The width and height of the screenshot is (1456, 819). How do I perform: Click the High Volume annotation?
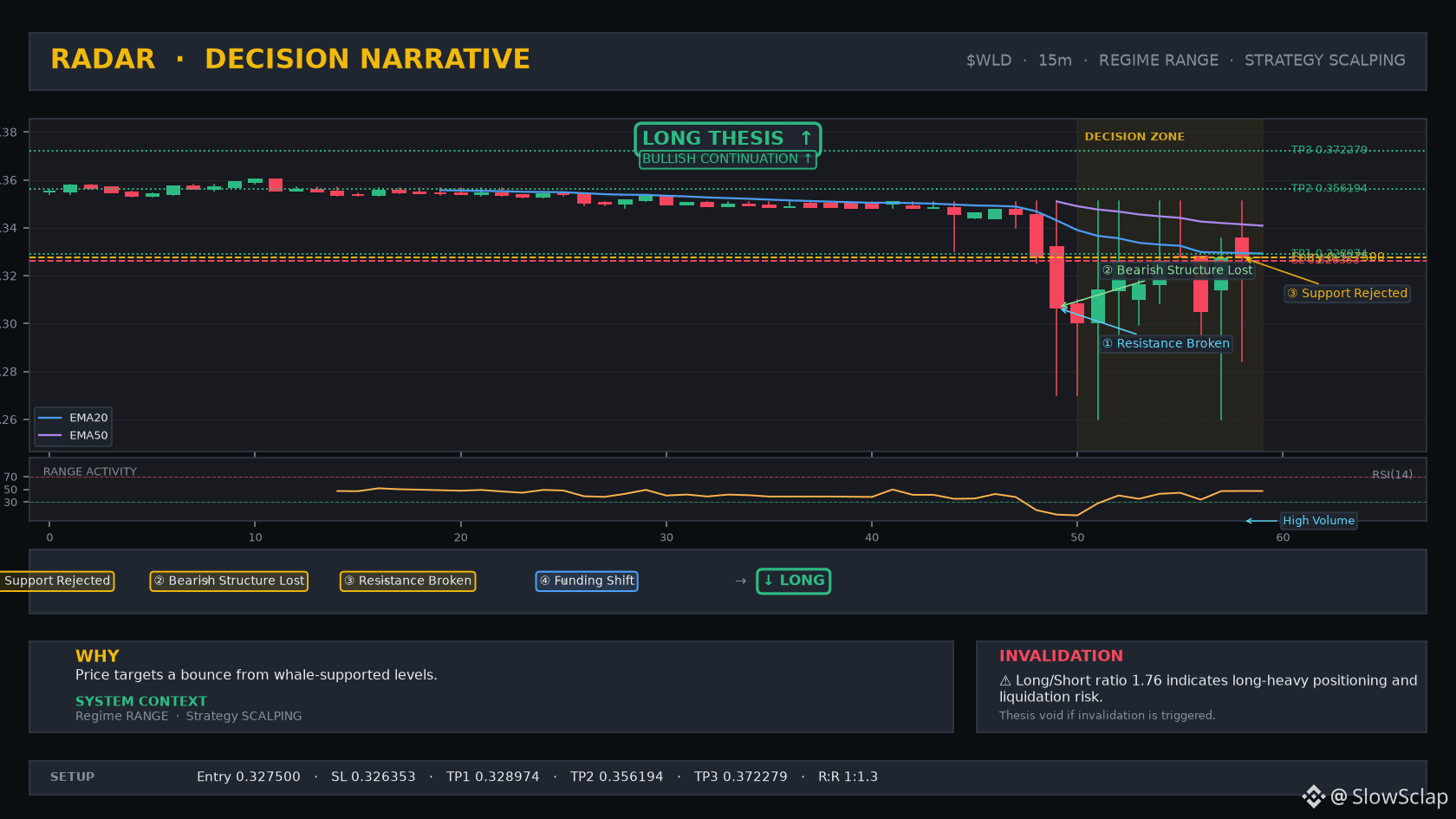(x=1318, y=521)
